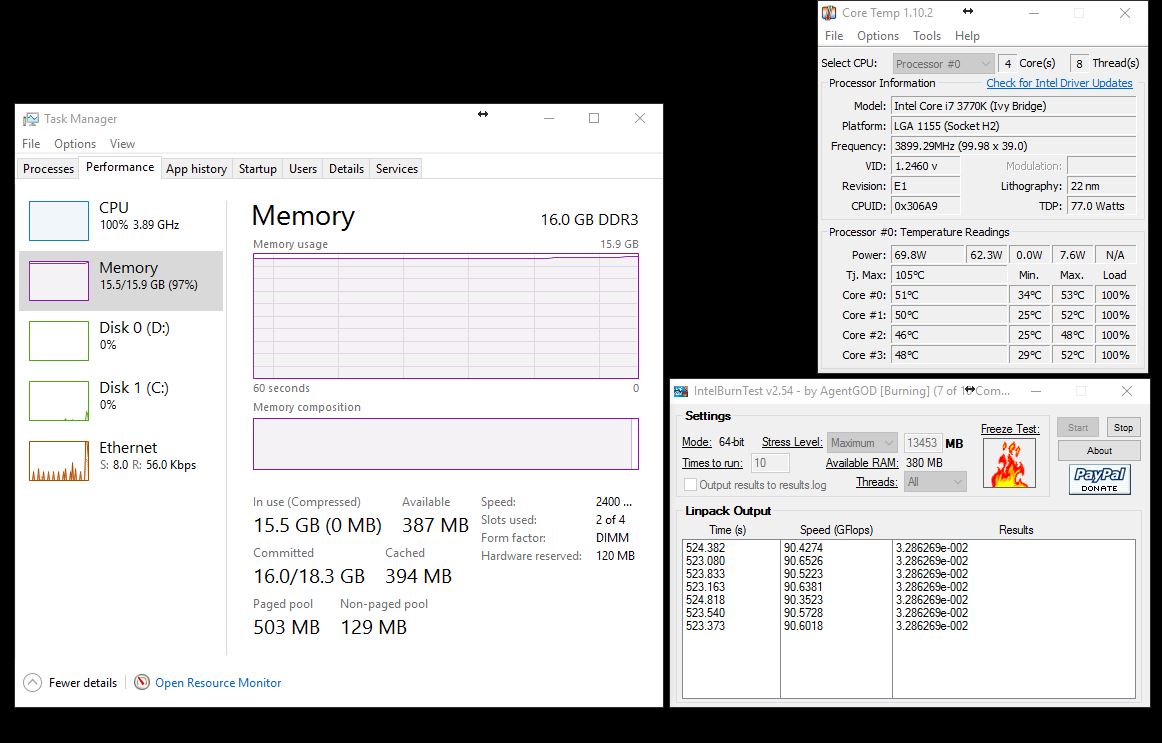Screen dimensions: 1162x743
Task: Click the Tj. Max value 105°C
Action: pyautogui.click(x=949, y=275)
